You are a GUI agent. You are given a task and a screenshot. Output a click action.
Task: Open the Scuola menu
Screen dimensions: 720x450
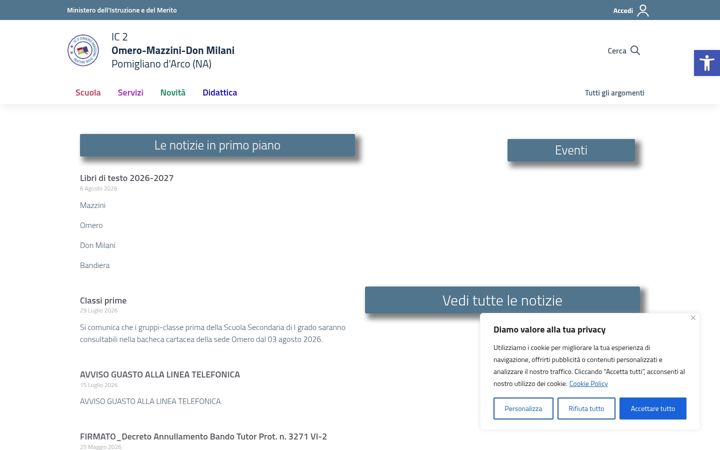point(88,93)
